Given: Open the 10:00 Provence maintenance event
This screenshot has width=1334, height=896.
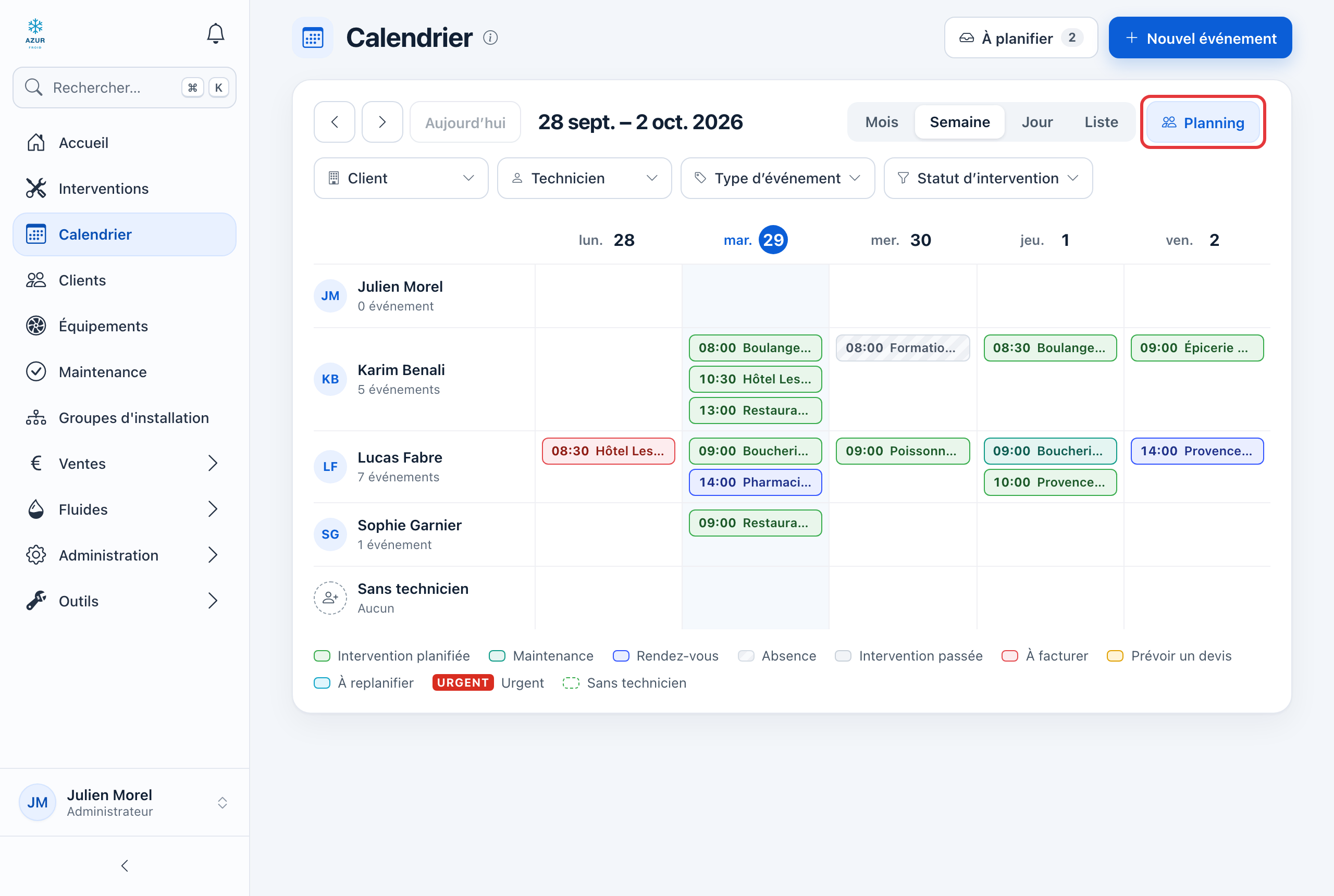Looking at the screenshot, I should click(x=1050, y=482).
